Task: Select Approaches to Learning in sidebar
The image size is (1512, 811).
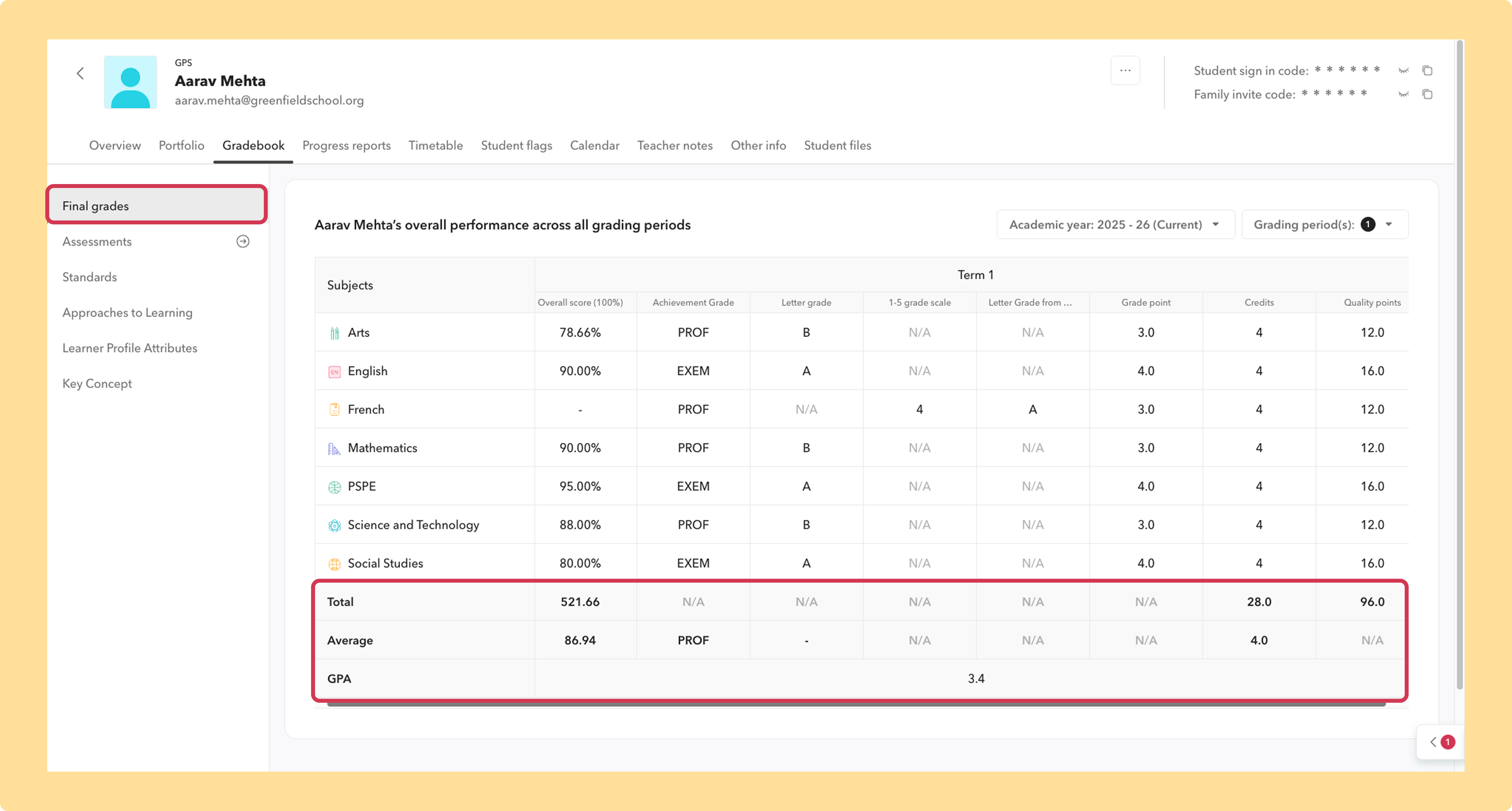Action: (157, 312)
